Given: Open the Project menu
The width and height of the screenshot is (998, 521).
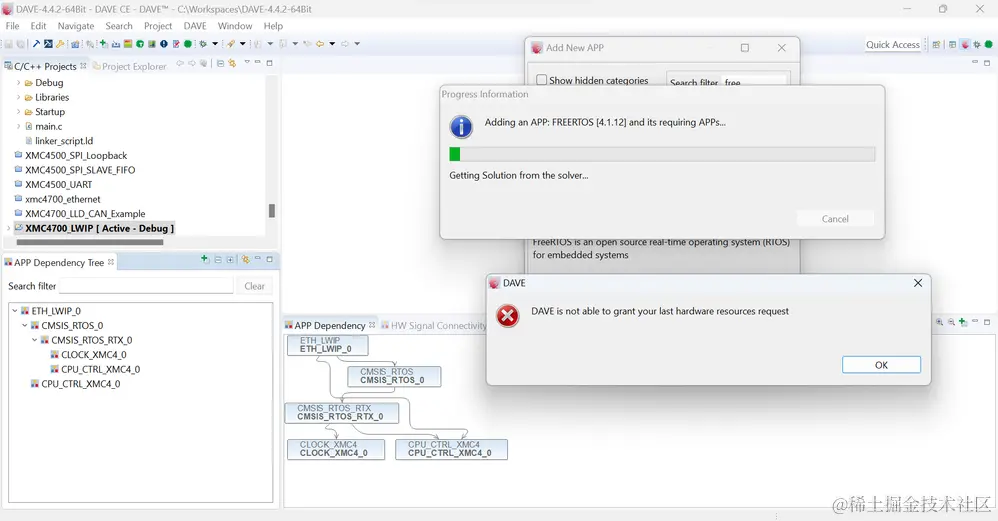Looking at the screenshot, I should [x=158, y=26].
